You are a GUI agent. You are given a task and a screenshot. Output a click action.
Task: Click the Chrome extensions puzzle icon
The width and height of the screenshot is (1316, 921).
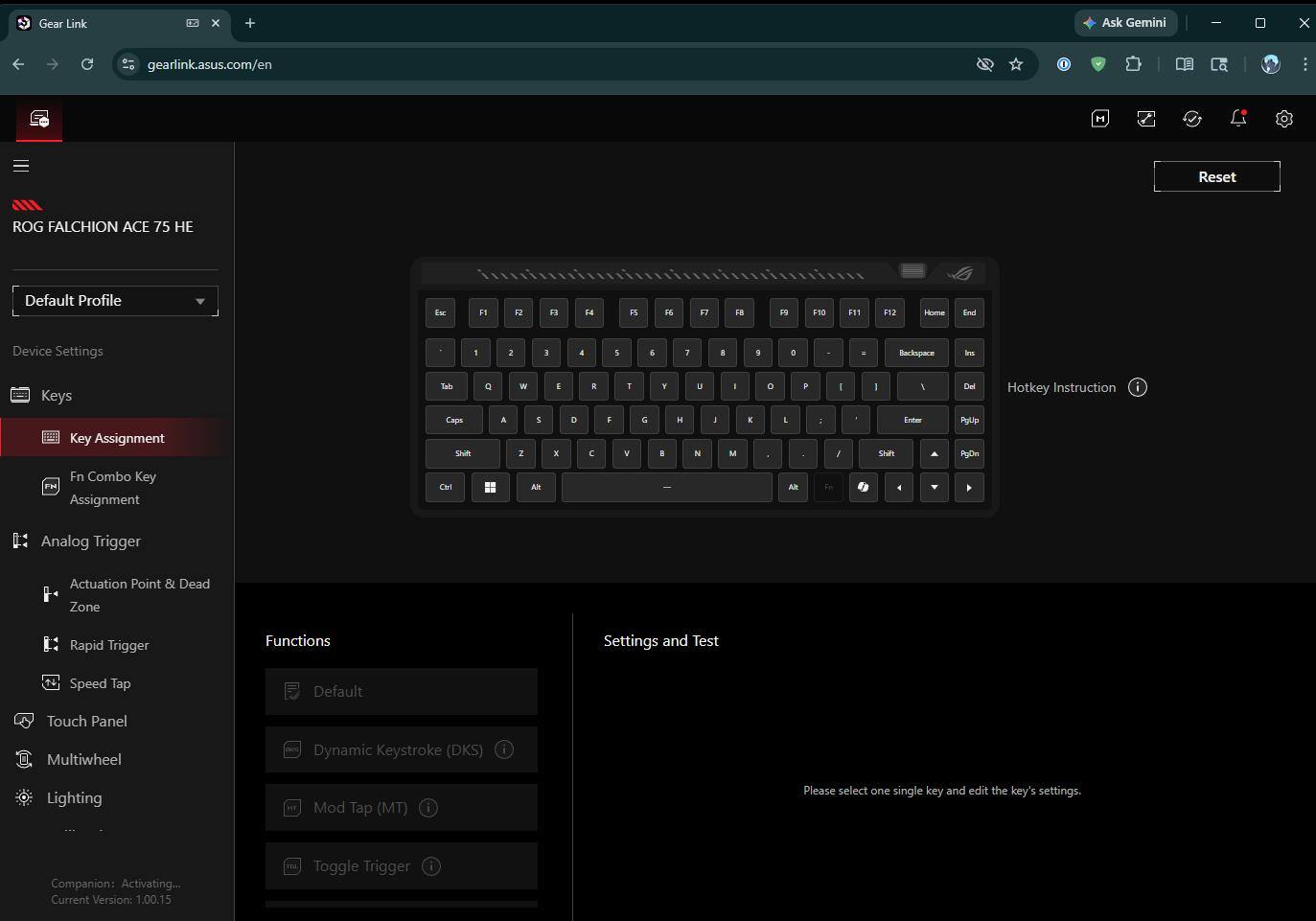(1134, 64)
